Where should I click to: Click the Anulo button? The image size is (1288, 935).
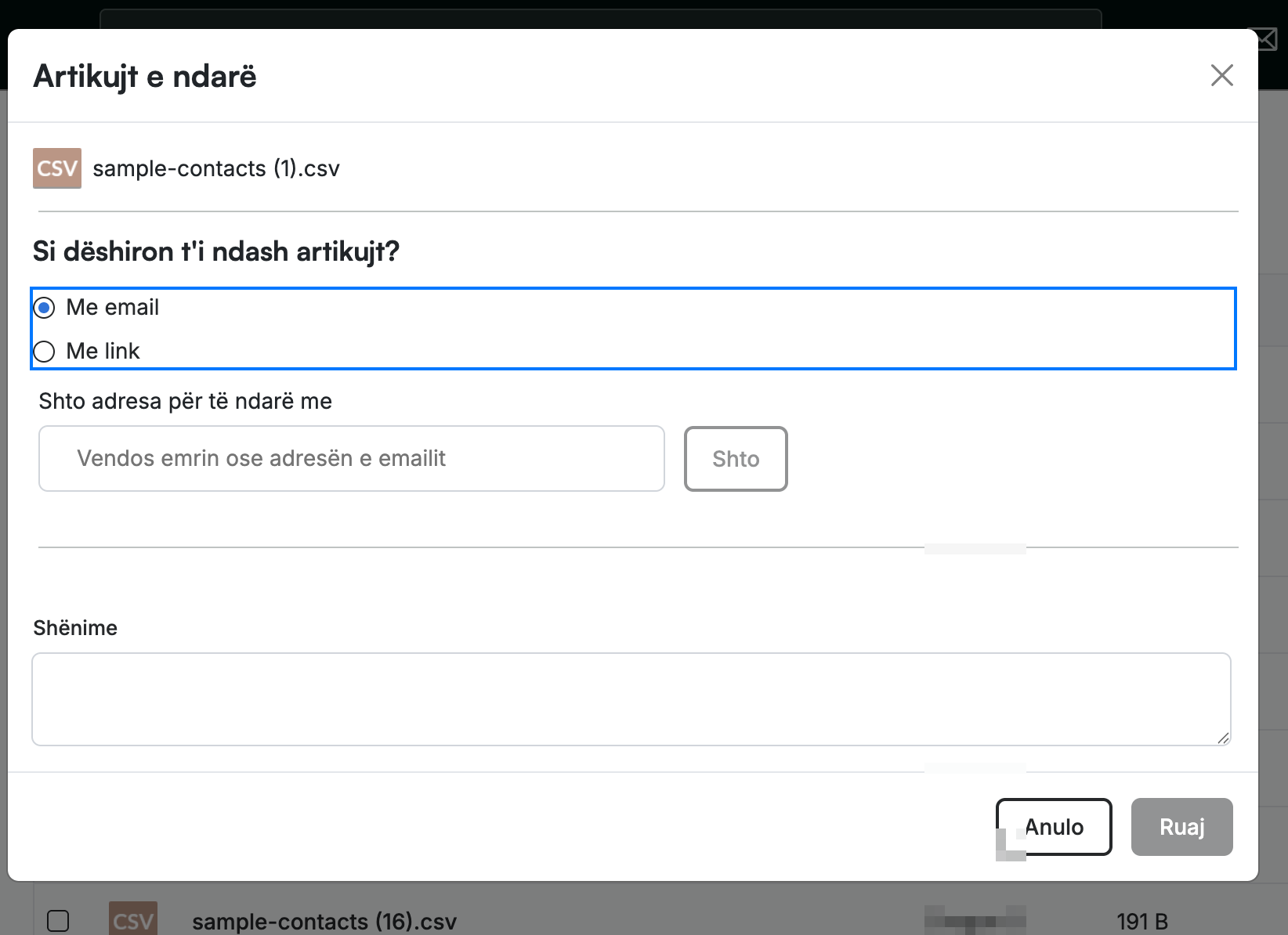pos(1054,827)
